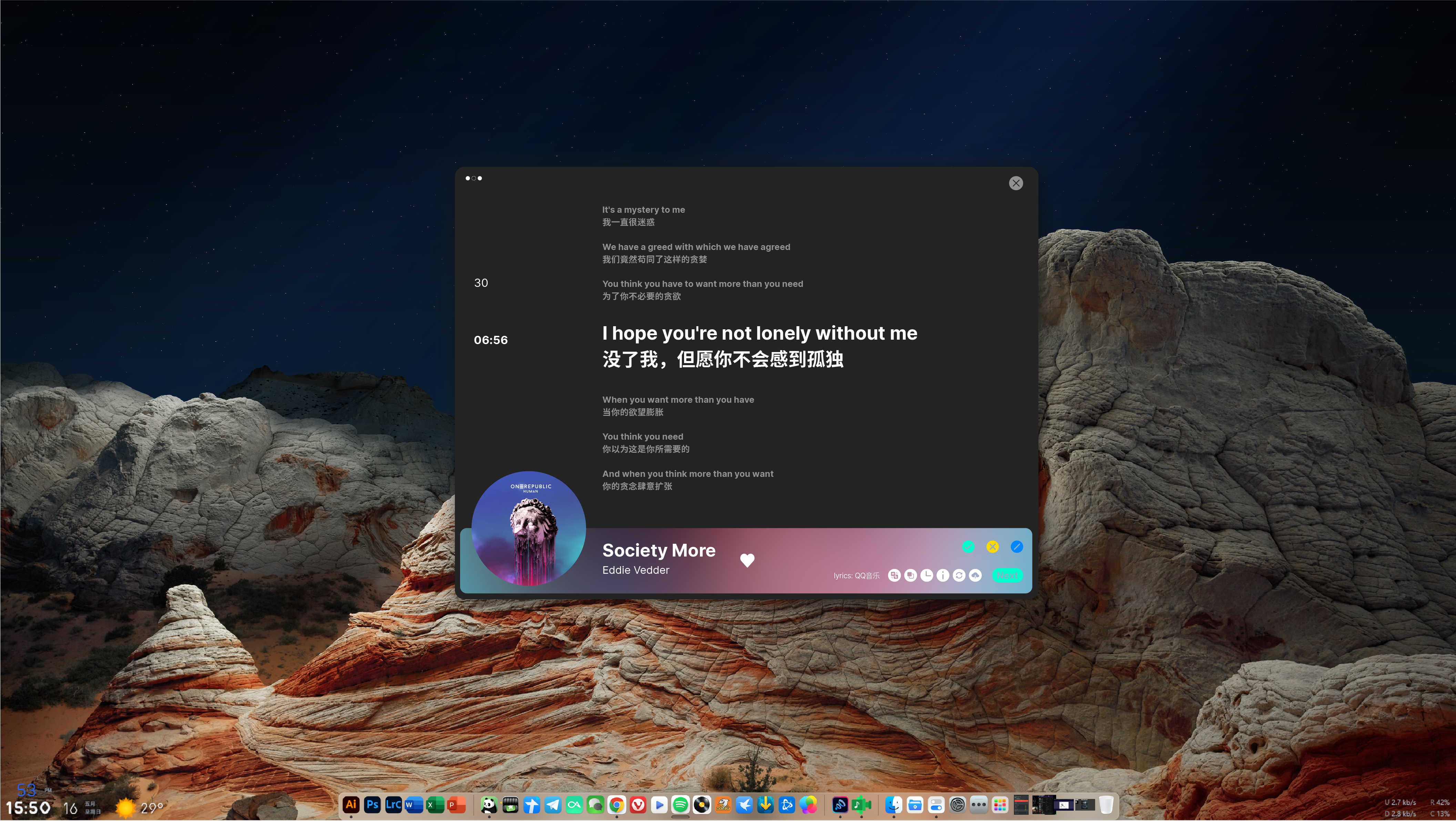Viewport: 1456px width, 821px height.
Task: Open Google Chrome from the Dock
Action: pyautogui.click(x=617, y=805)
